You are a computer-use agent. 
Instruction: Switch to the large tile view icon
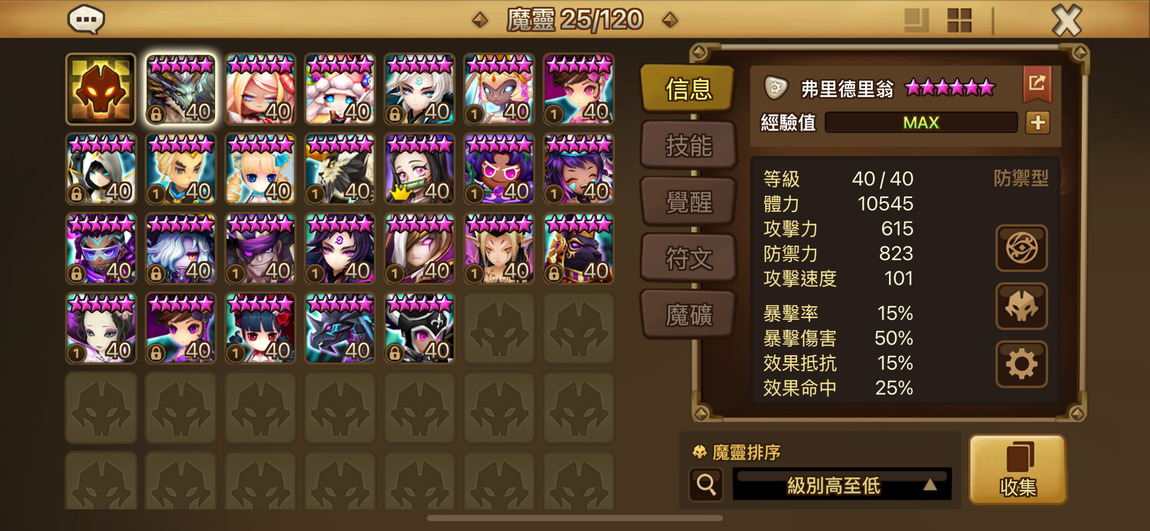pyautogui.click(x=917, y=21)
